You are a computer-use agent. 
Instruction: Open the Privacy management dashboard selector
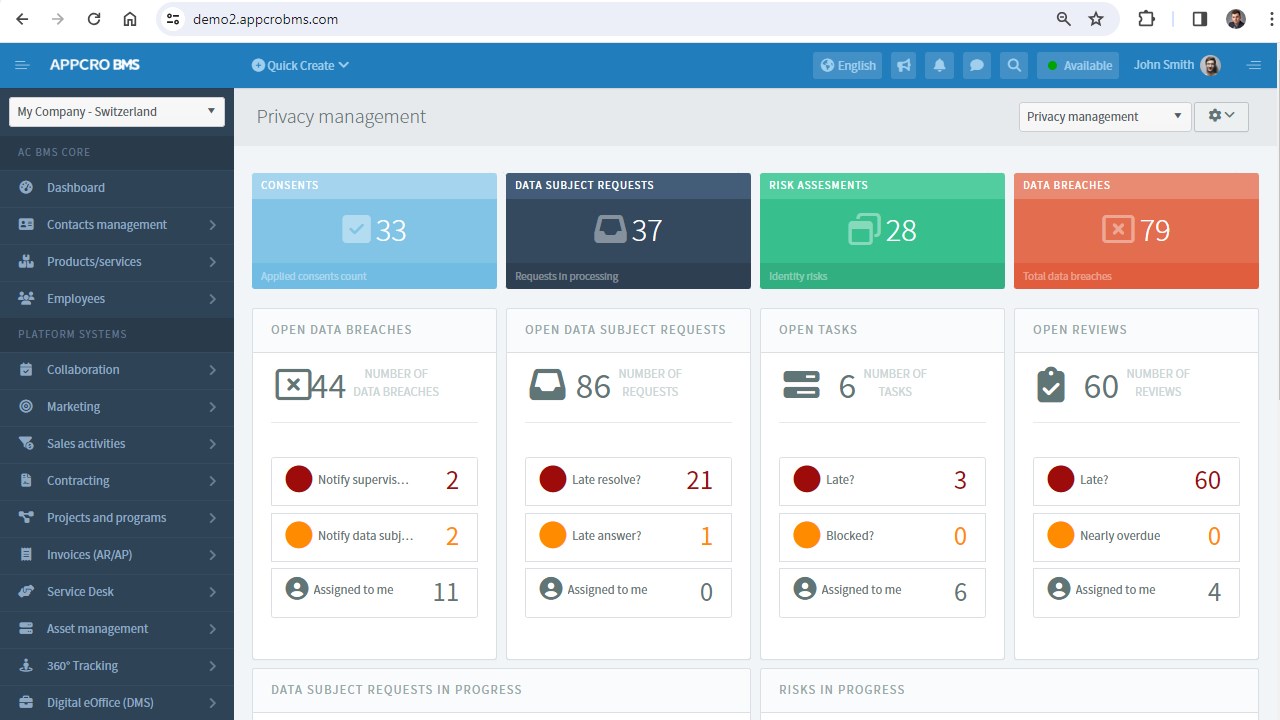pyautogui.click(x=1105, y=116)
